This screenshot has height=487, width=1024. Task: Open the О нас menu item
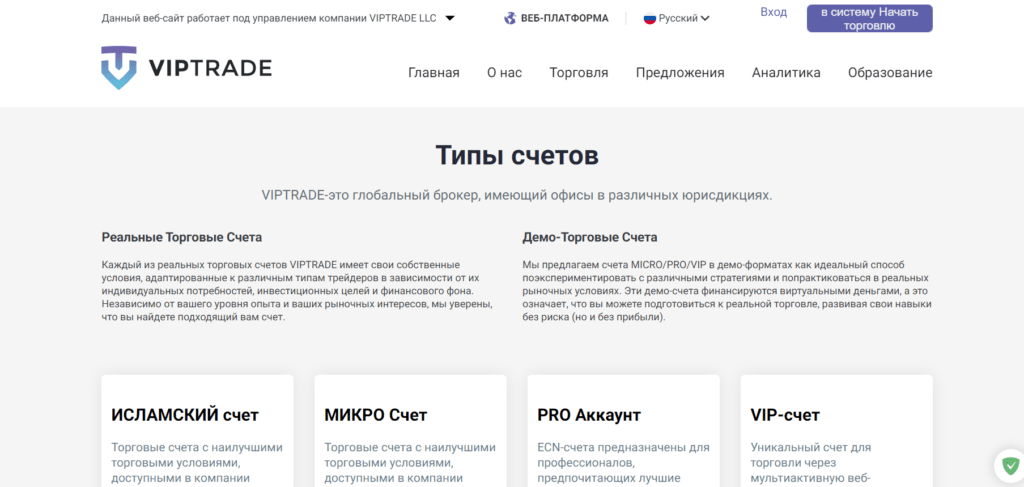(504, 72)
